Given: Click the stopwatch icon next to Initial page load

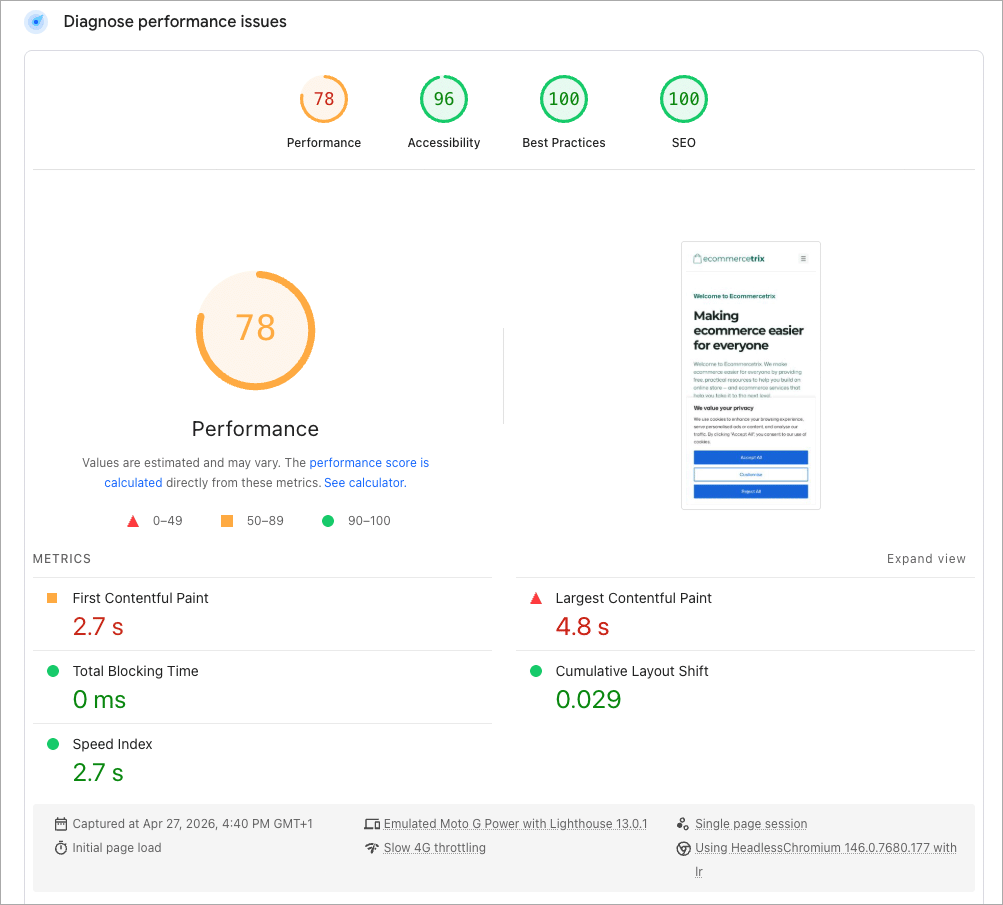Looking at the screenshot, I should (61, 848).
